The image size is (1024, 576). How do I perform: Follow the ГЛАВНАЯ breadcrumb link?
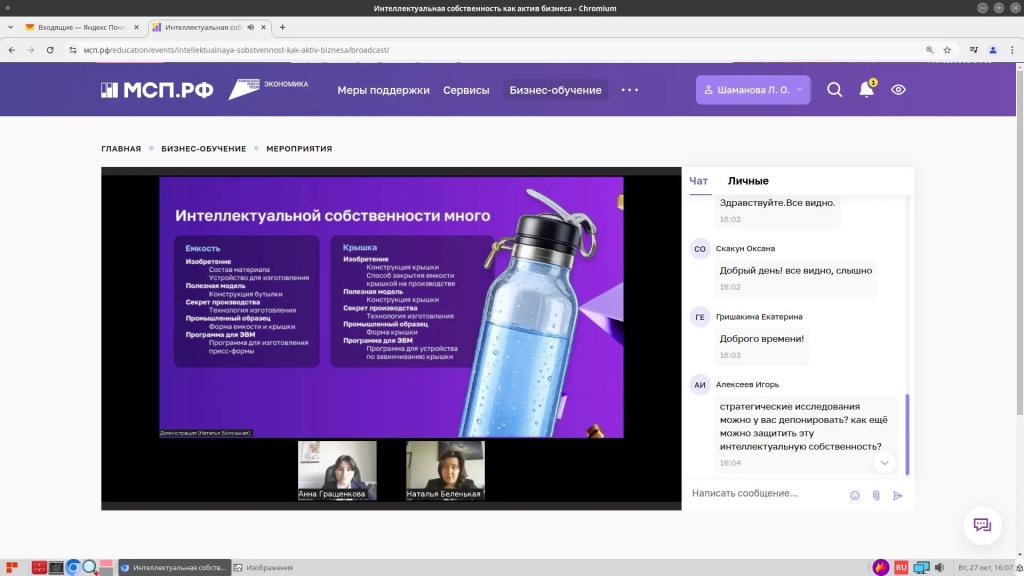[121, 149]
